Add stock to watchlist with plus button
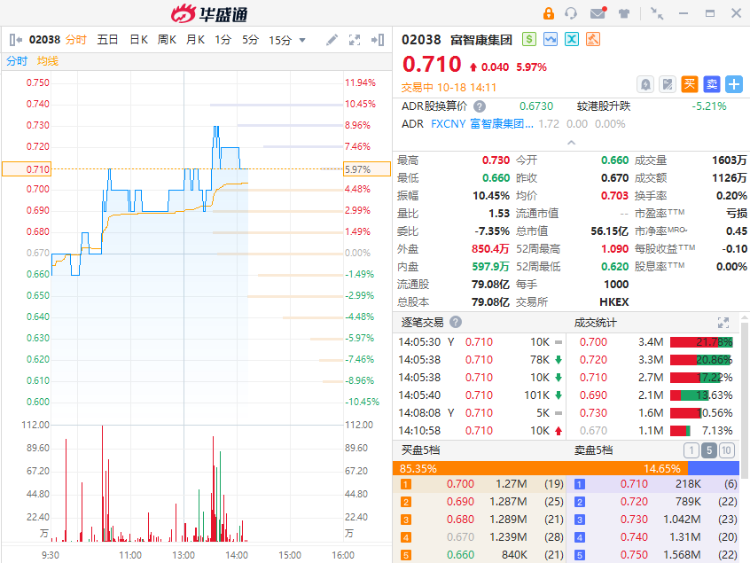Viewport: 750px width, 563px height. [x=734, y=84]
